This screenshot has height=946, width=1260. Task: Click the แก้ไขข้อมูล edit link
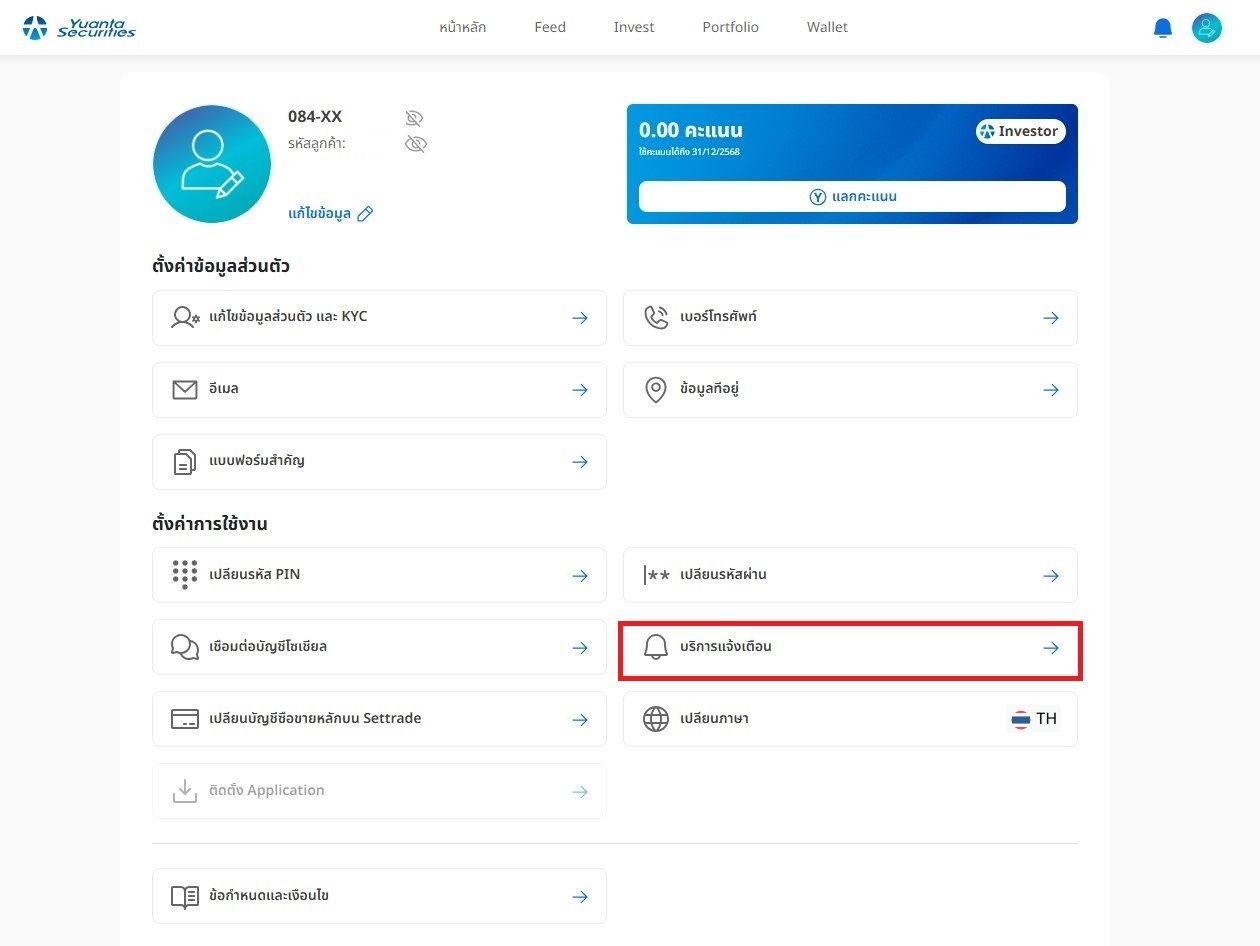point(330,213)
